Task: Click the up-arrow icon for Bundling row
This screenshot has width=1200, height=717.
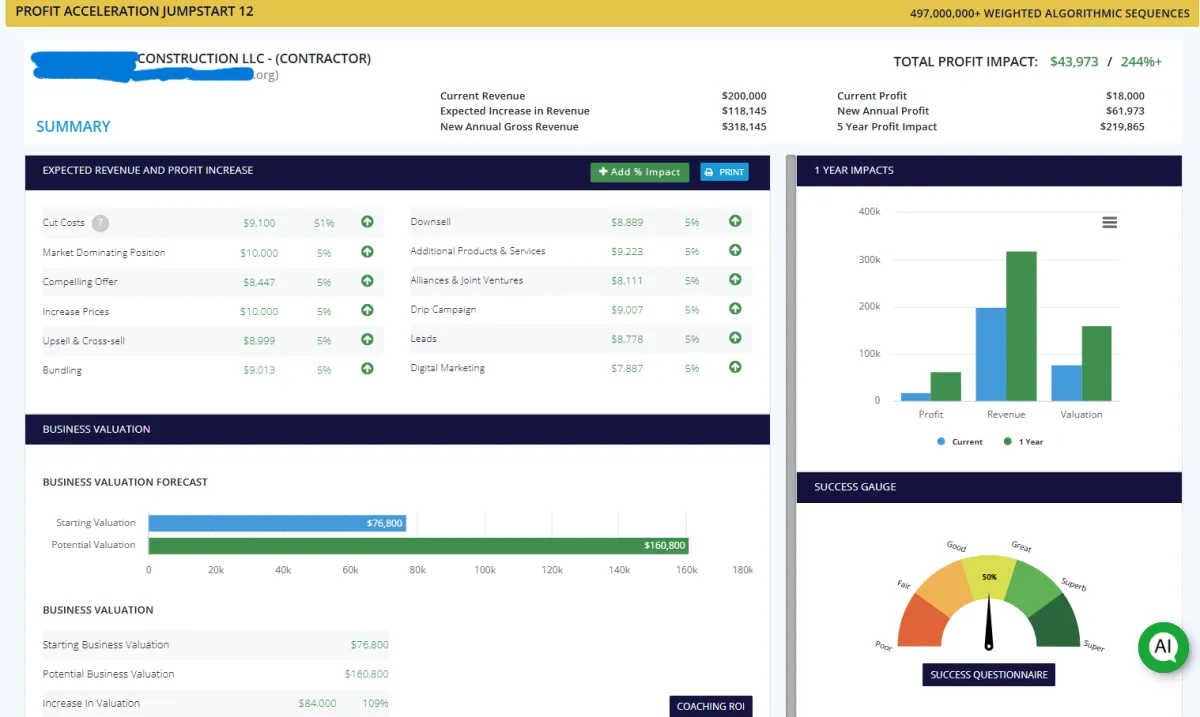Action: click(x=367, y=368)
